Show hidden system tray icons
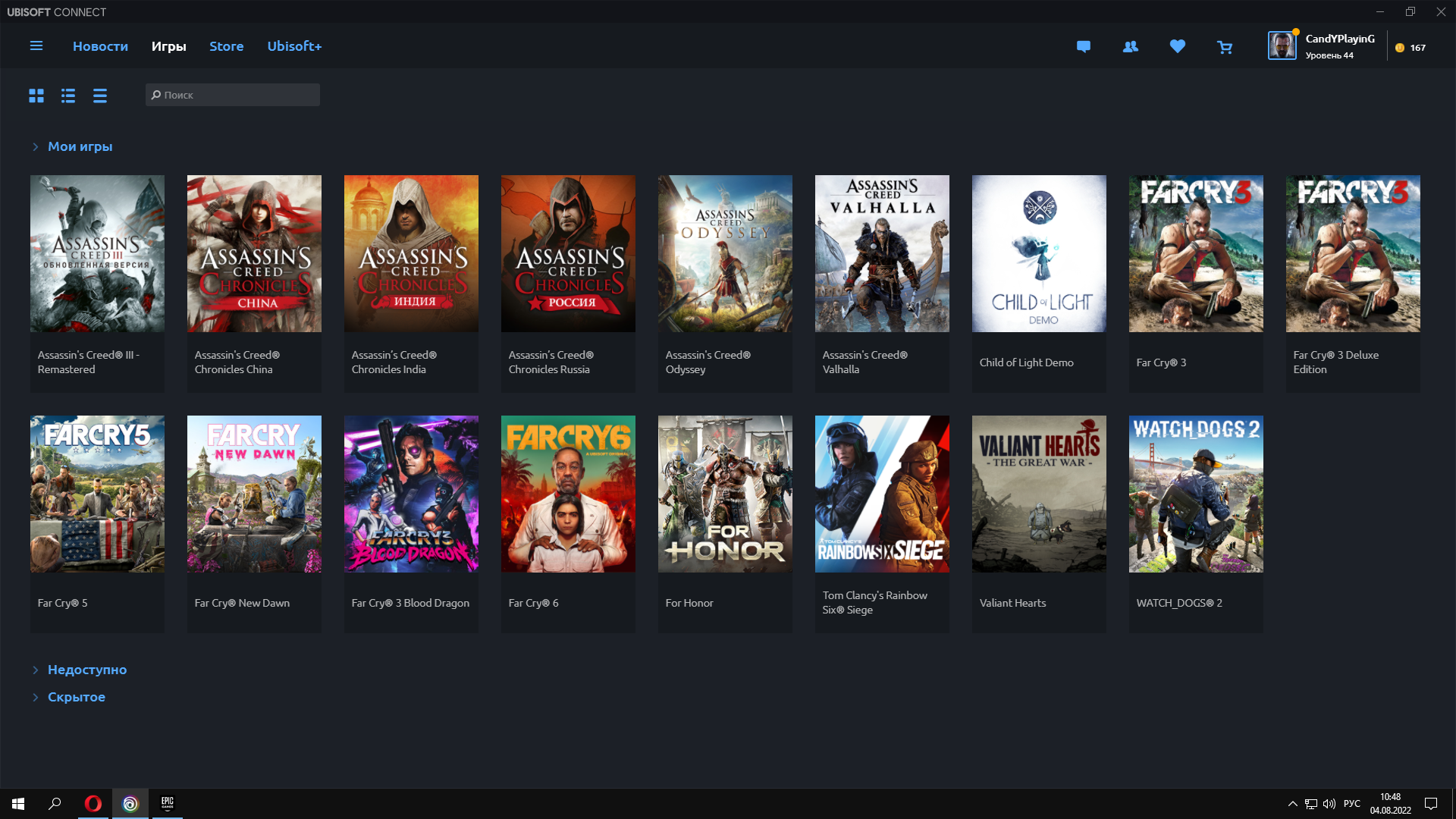 (x=1292, y=804)
